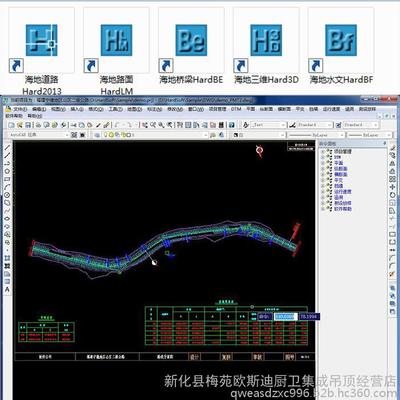Click the highlighted dynamic input field
The width and height of the screenshot is (400, 400).
pos(286,316)
